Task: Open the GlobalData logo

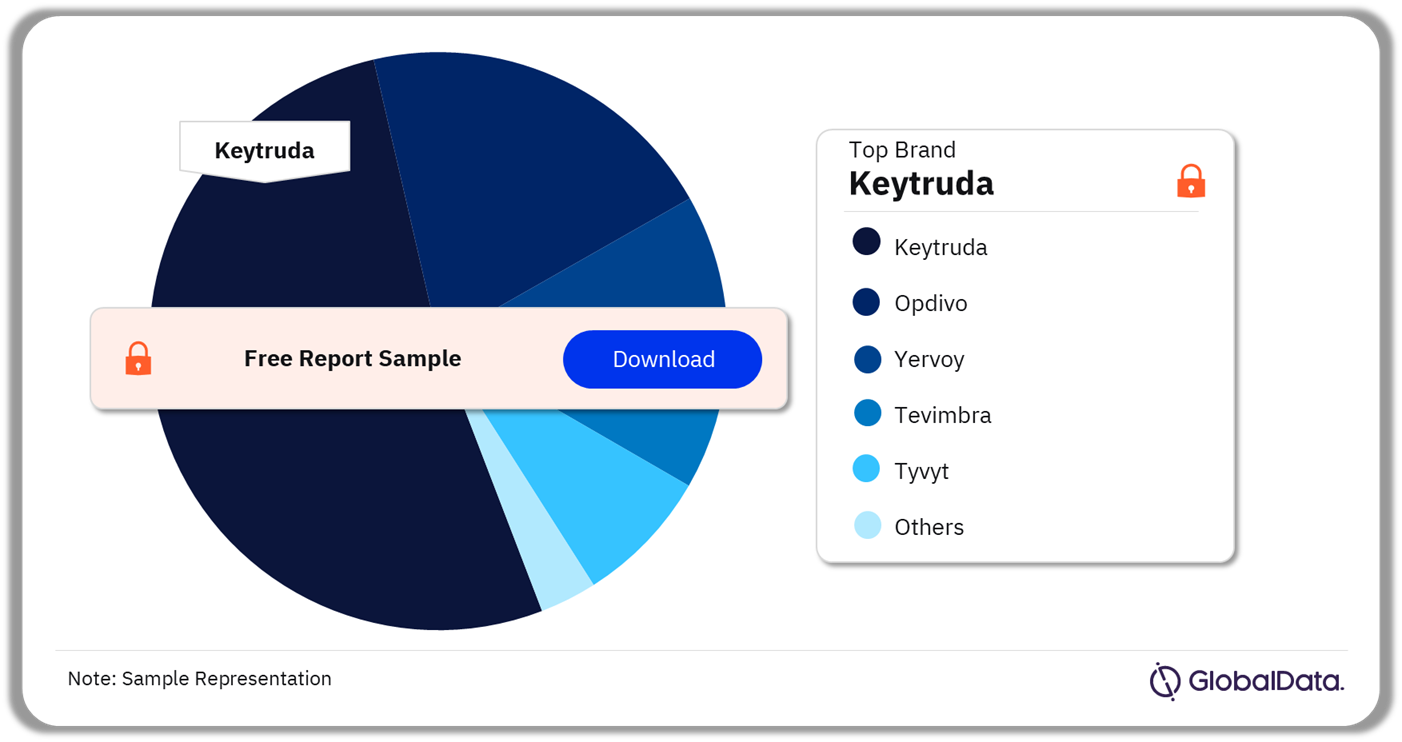Action: (1247, 681)
